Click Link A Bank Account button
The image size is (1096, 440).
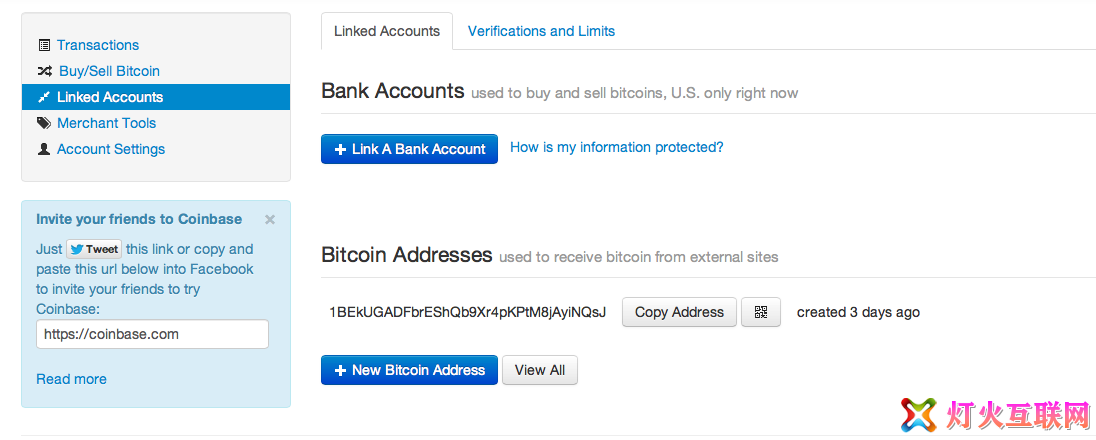click(x=410, y=149)
